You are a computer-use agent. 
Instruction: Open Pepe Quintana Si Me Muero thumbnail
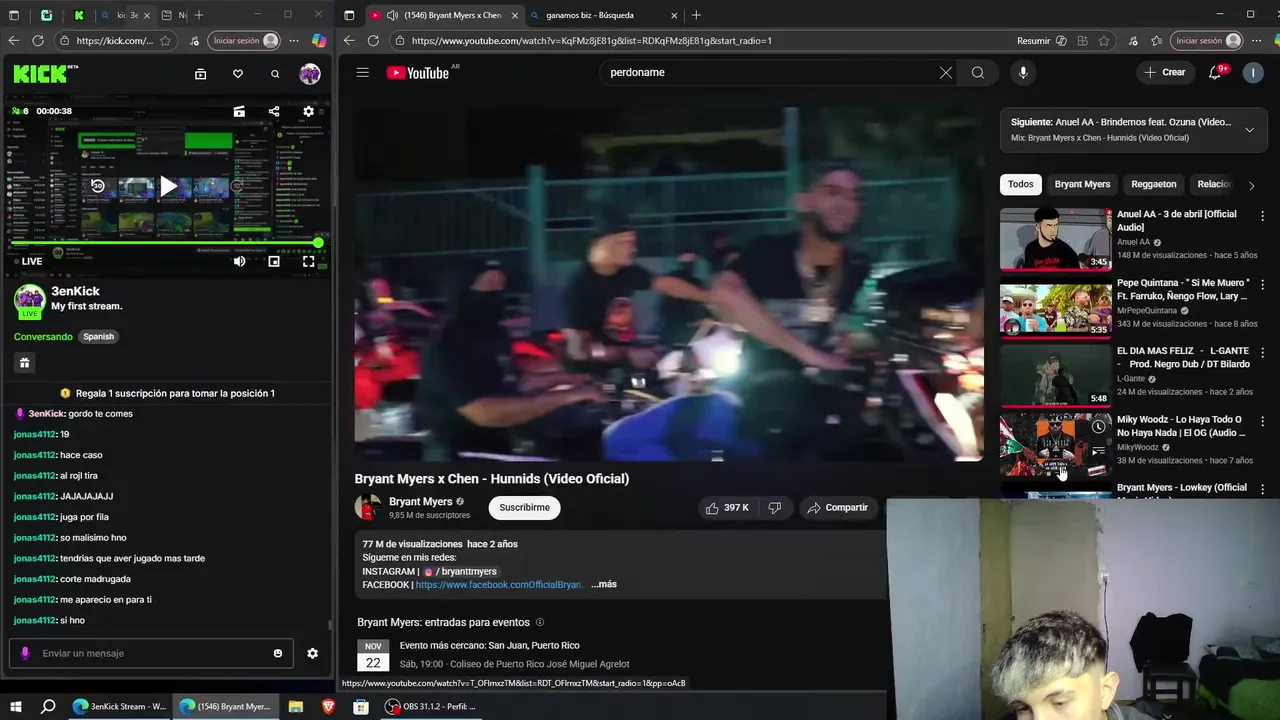pyautogui.click(x=1055, y=307)
